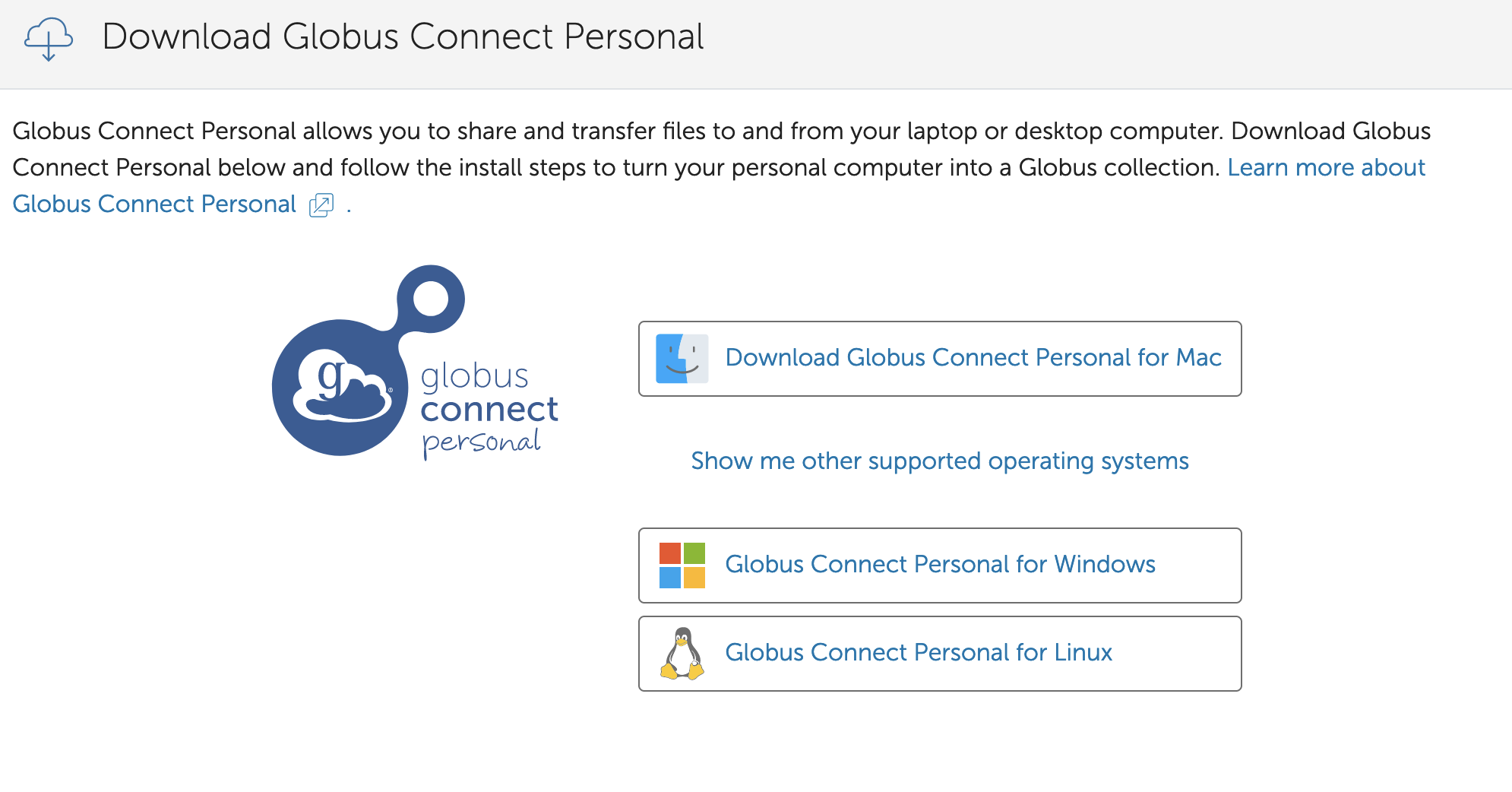Screen dimensions: 1512x792
Task: Open the 'Globus Connect Personal' link on the third line
Action: [154, 204]
